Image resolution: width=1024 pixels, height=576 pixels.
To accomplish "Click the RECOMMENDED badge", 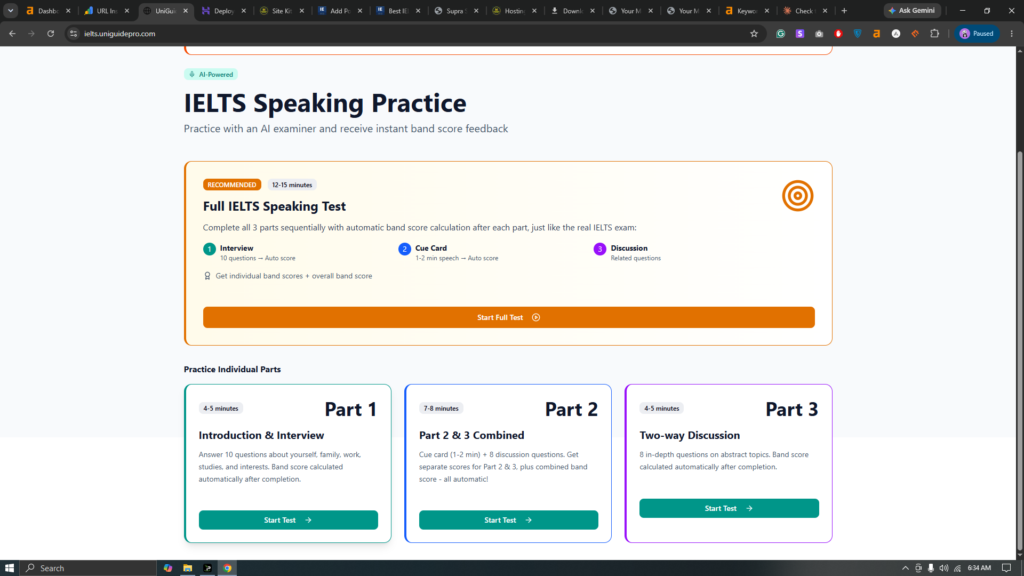I will pyautogui.click(x=232, y=185).
